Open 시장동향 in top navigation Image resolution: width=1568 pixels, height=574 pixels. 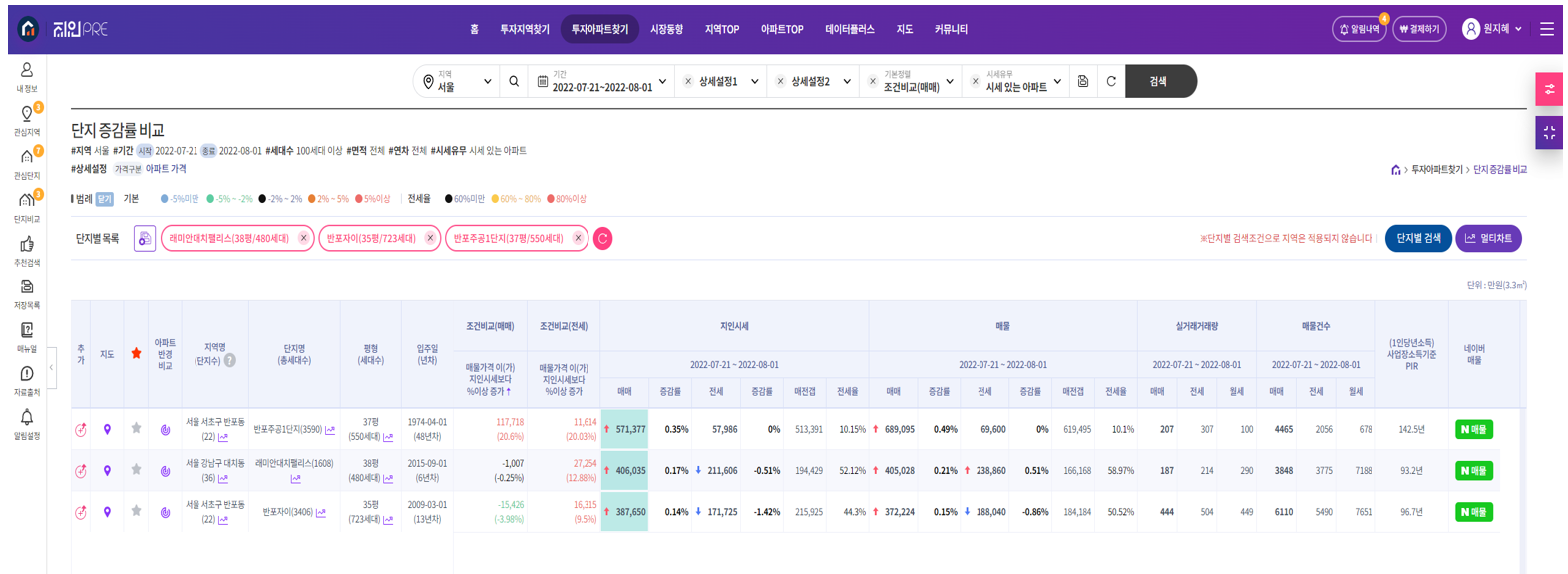[666, 30]
